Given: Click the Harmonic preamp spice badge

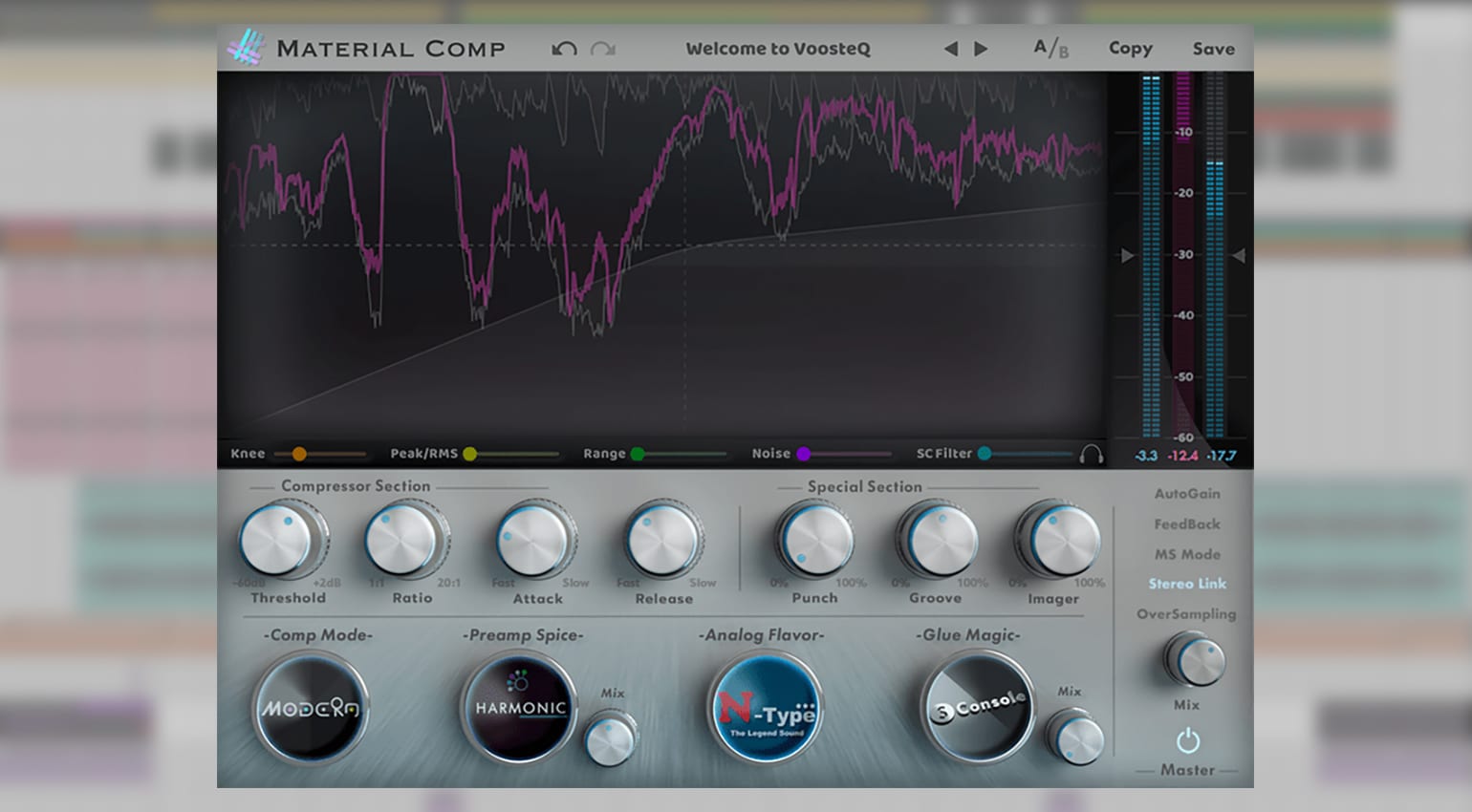Looking at the screenshot, I should tap(520, 708).
